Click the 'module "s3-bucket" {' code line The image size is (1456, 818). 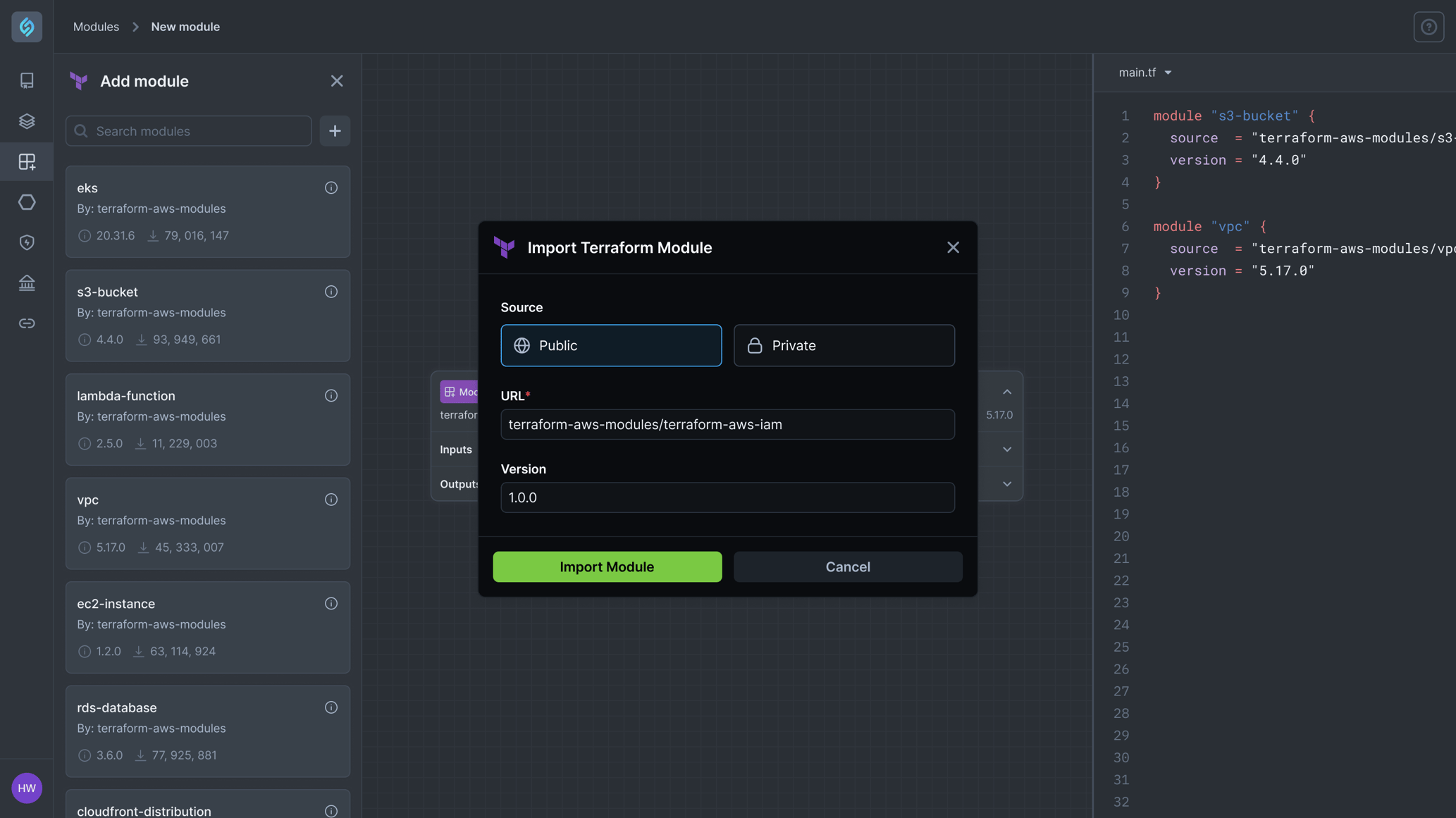pyautogui.click(x=1233, y=116)
